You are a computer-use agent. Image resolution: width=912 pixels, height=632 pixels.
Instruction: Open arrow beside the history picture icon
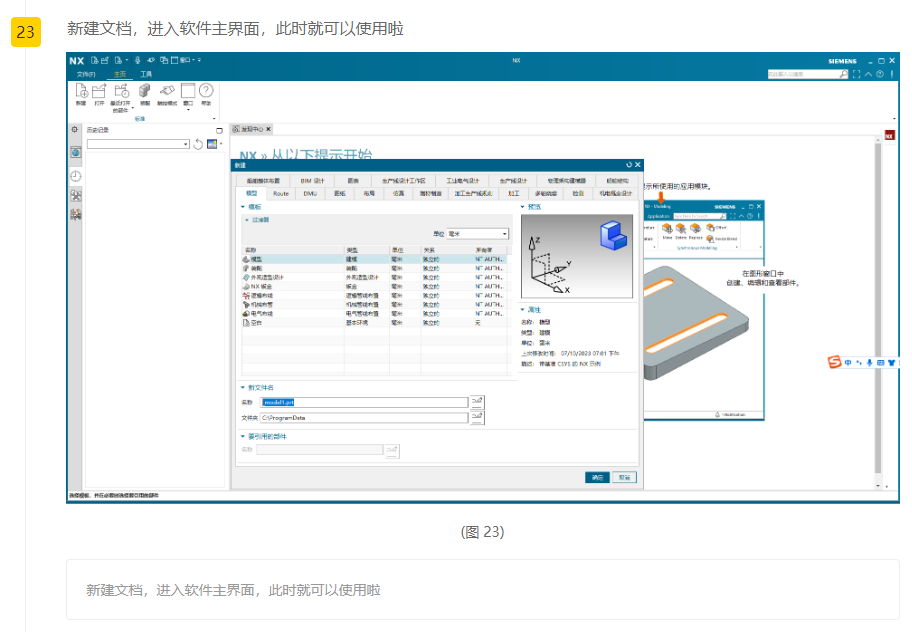click(221, 144)
